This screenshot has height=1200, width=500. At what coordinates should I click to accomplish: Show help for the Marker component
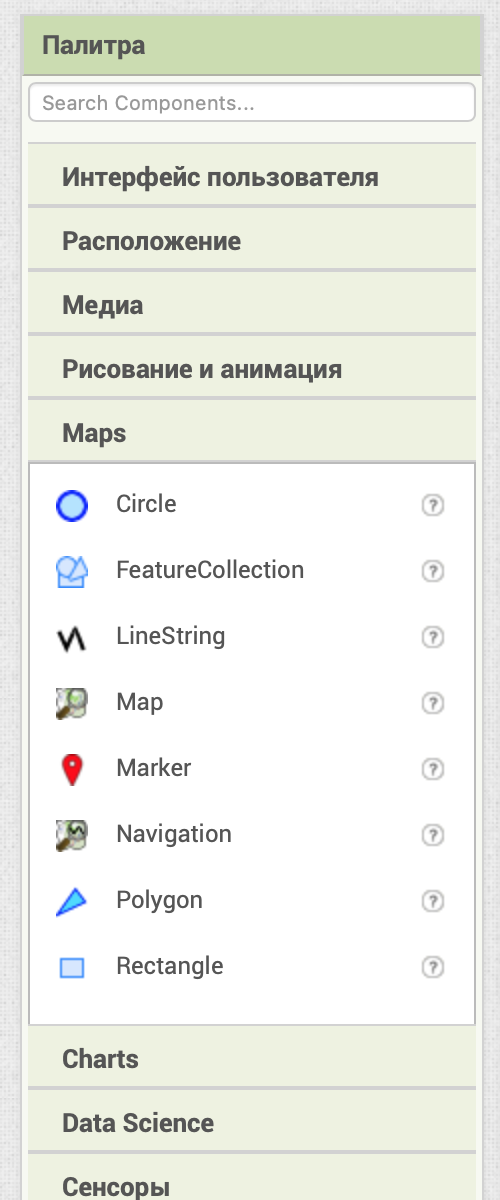(x=432, y=770)
